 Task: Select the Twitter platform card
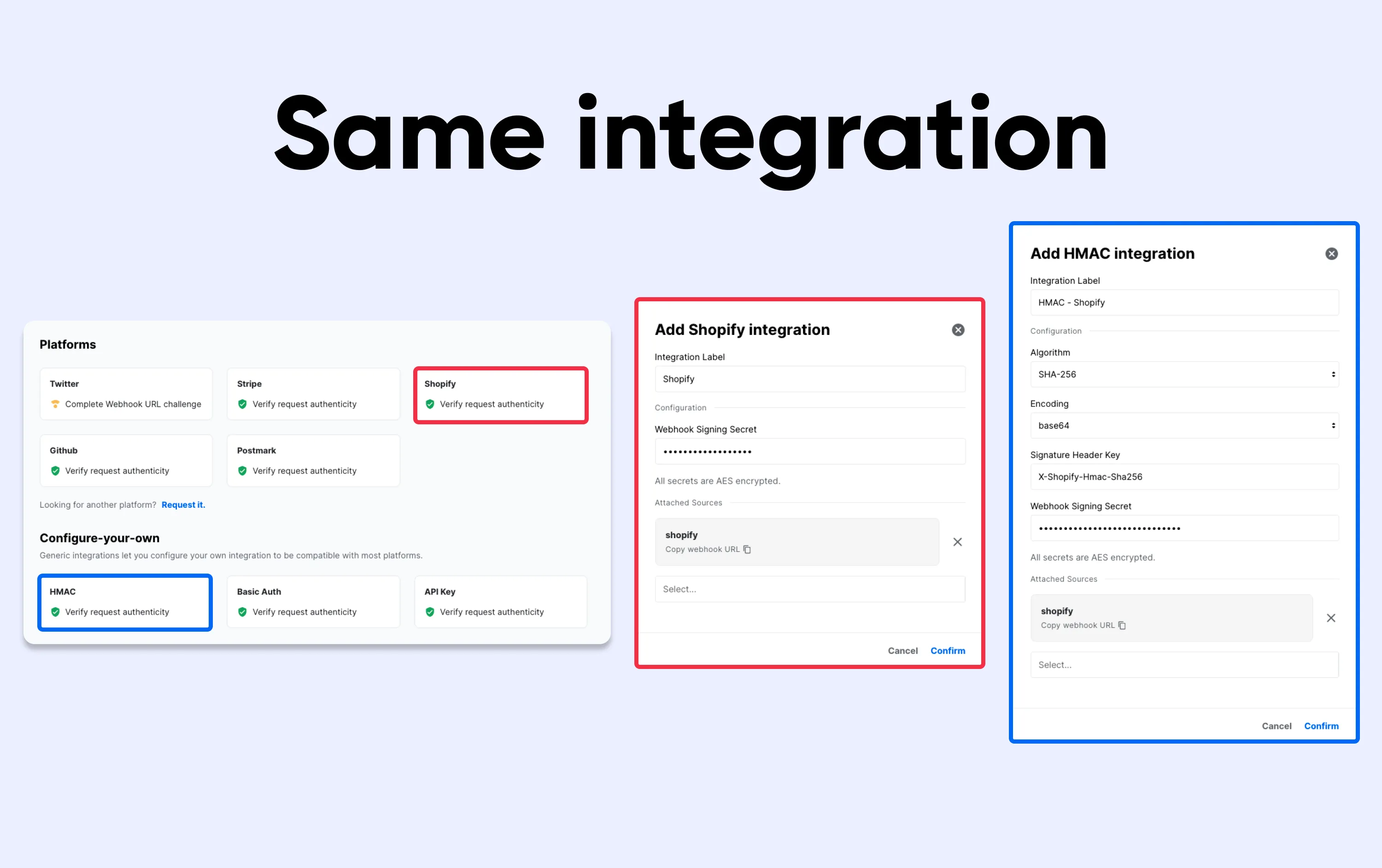click(126, 394)
